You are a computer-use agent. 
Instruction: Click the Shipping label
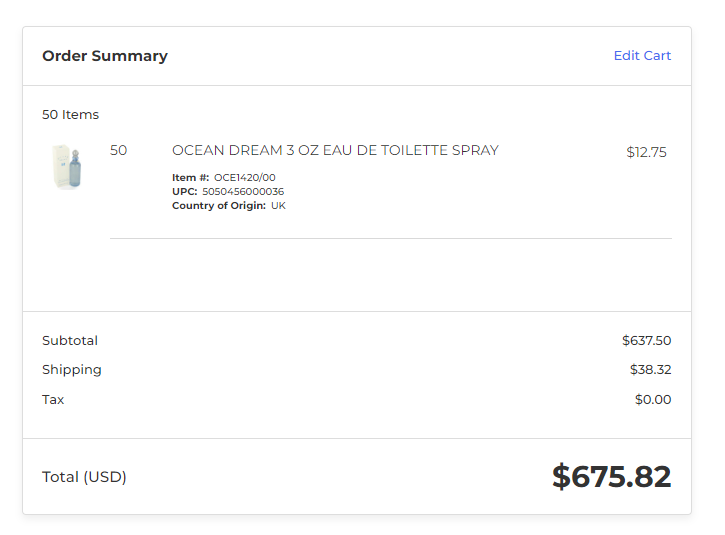72,370
